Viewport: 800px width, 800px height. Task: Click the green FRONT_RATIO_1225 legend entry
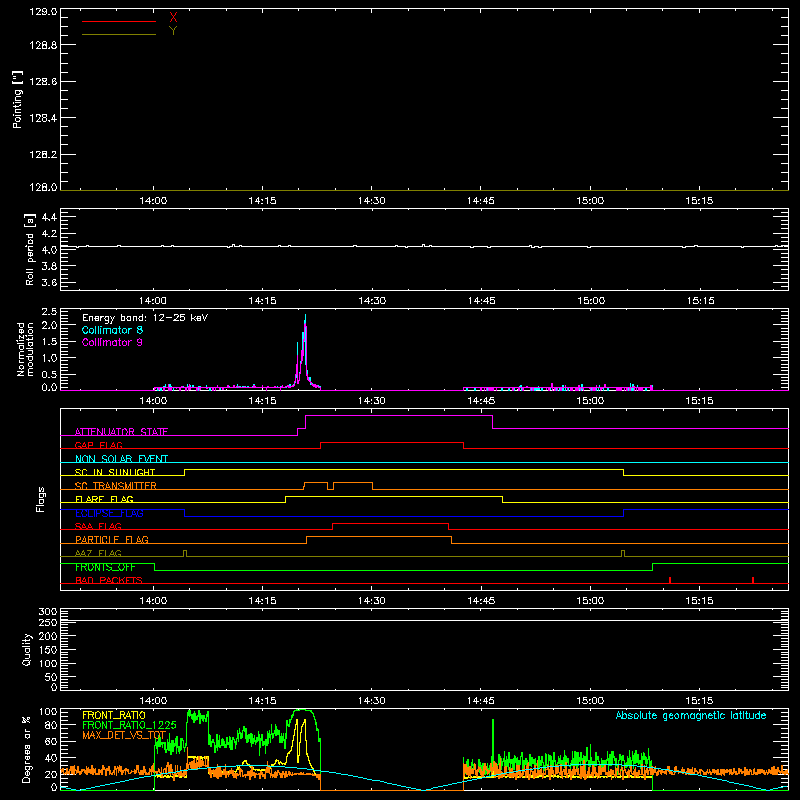click(x=129, y=725)
